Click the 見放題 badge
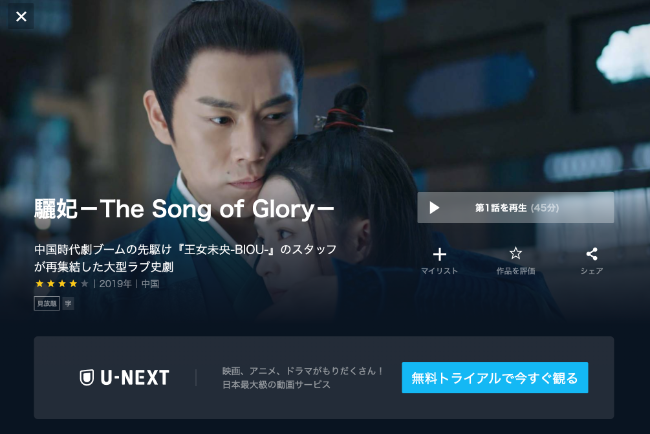The height and width of the screenshot is (434, 650). coord(47,303)
